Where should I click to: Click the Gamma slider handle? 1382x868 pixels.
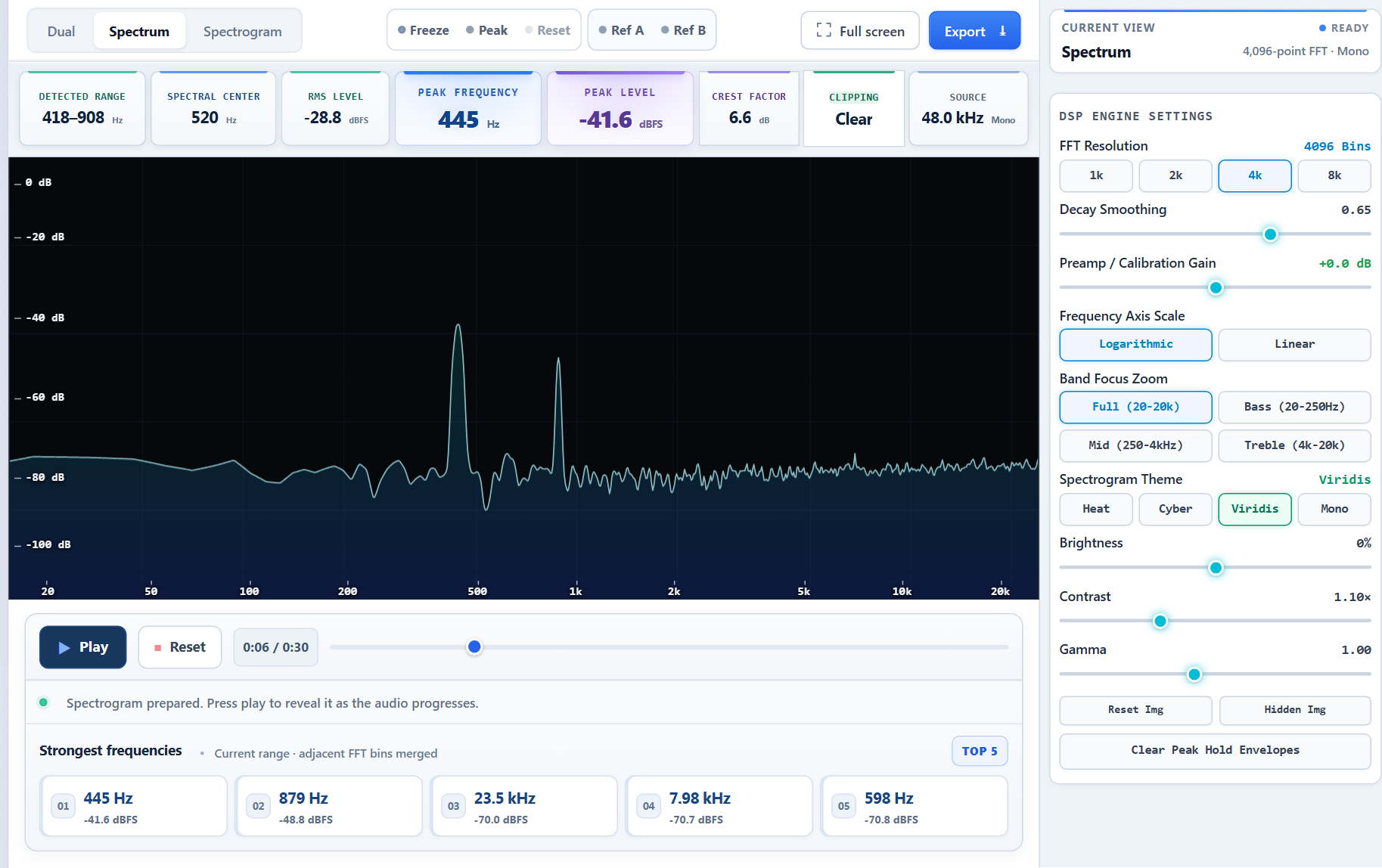pos(1194,674)
